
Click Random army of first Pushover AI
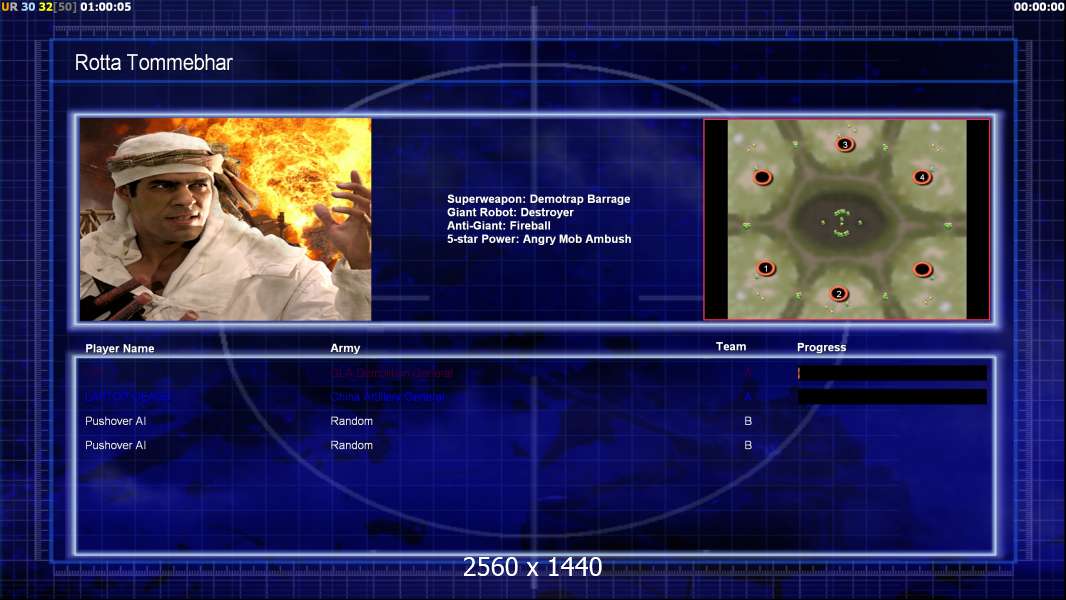(351, 421)
